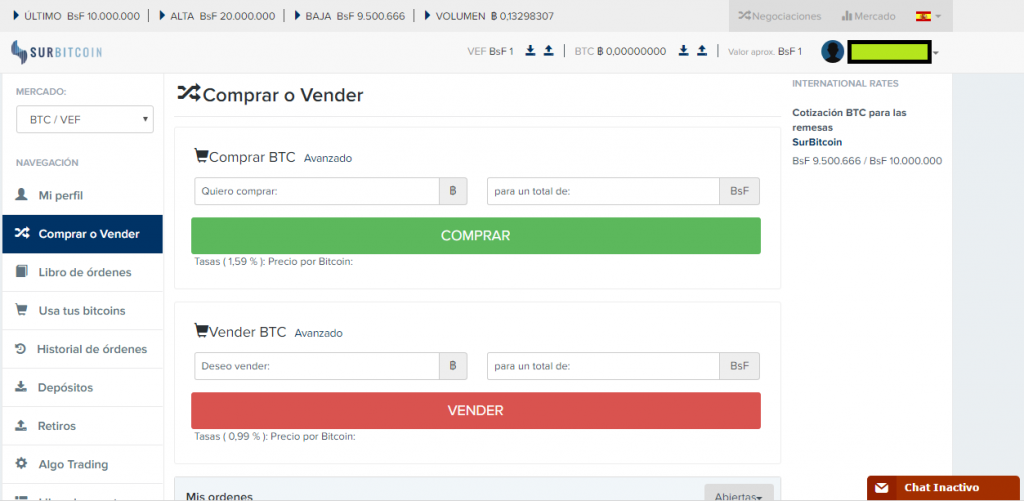Screen dimensions: 1024x501
Task: Open the Negociaciones tab in top bar
Action: 779,16
